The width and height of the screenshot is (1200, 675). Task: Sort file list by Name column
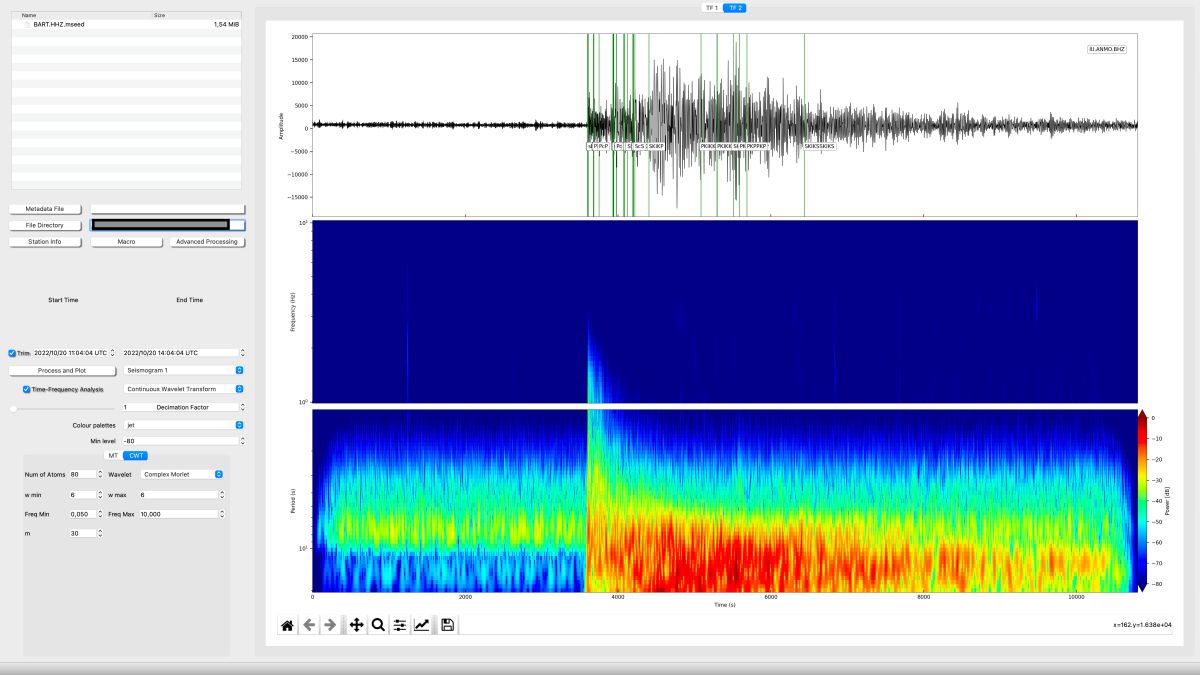point(81,15)
